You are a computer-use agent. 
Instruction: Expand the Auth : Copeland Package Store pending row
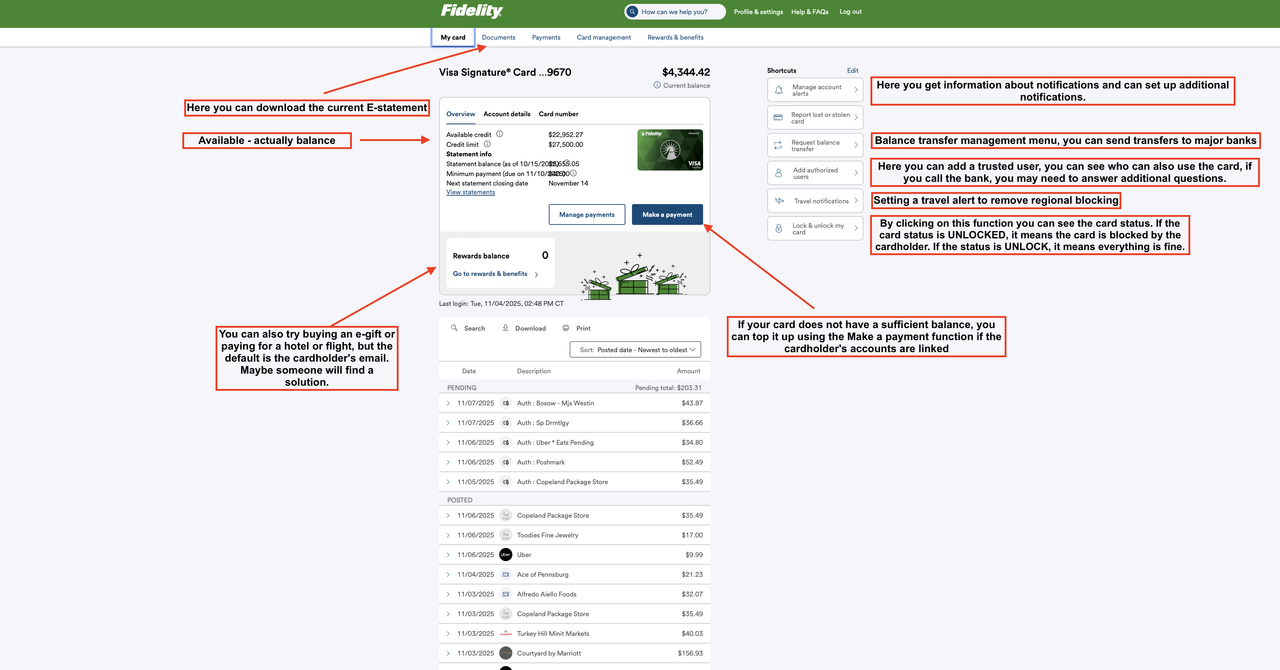tap(448, 482)
